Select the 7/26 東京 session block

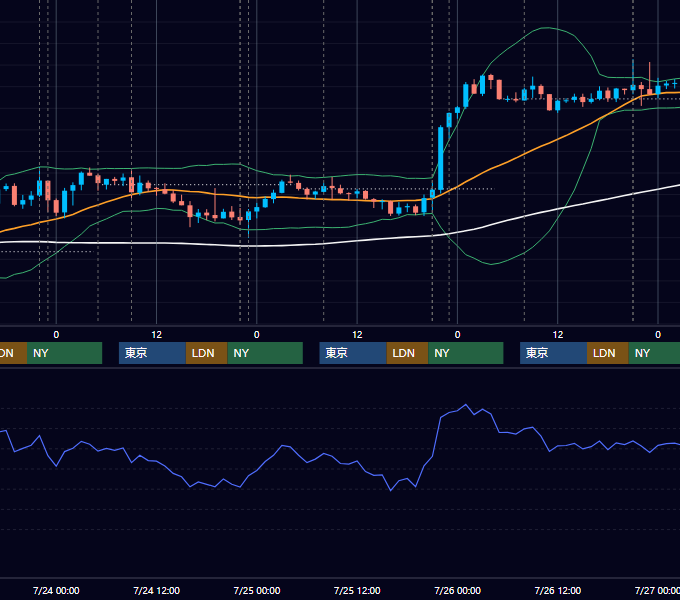coord(553,353)
